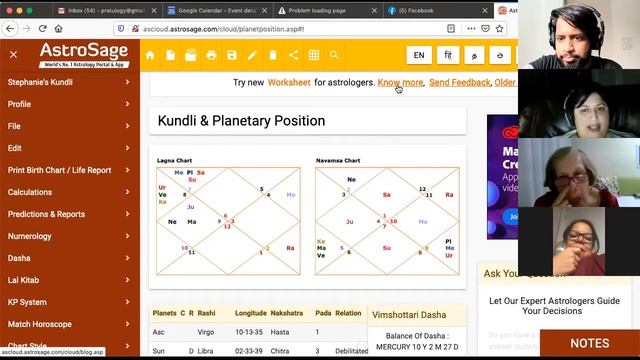Click the Know more link
Viewport: 640px width, 360px height.
400,82
